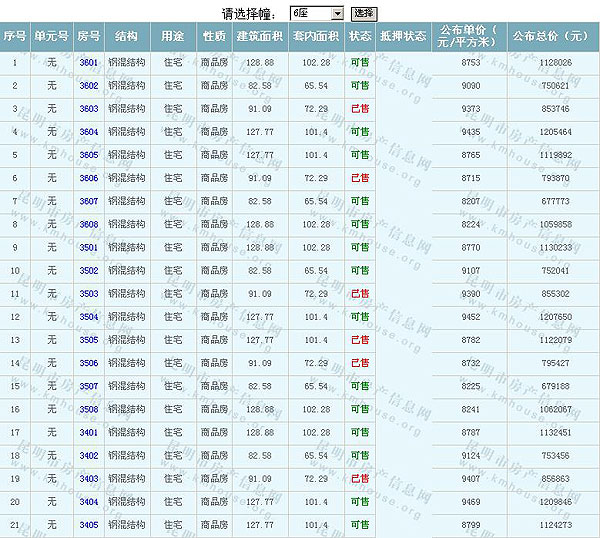Screen dimensions: 600x538
Task: Open the building selector dropdown showing 6座
Action: pyautogui.click(x=317, y=13)
